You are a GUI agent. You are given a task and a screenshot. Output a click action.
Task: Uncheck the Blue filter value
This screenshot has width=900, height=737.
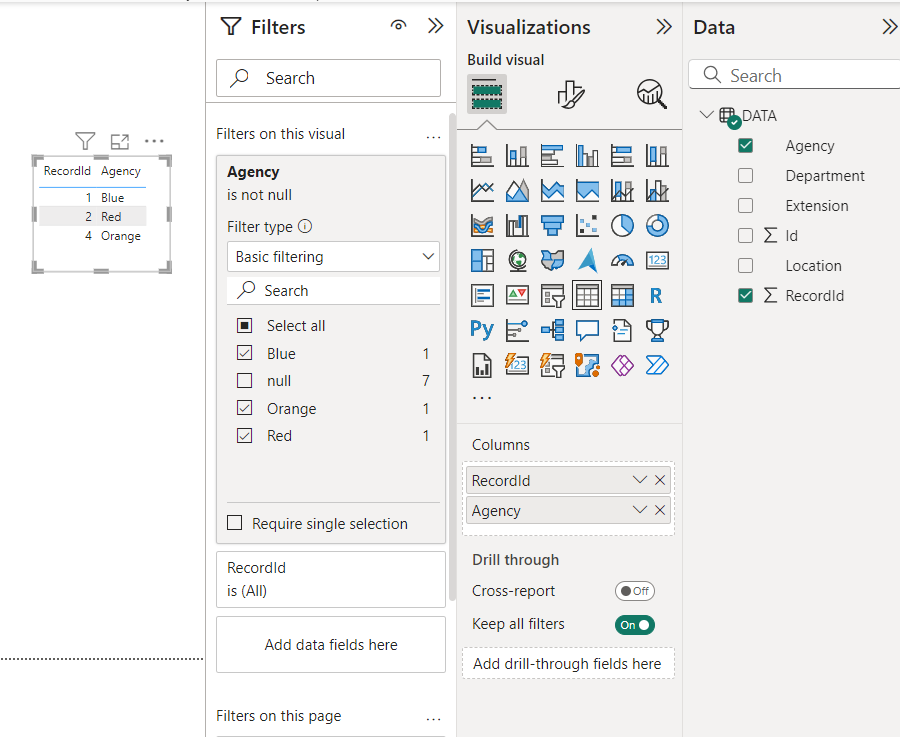point(245,352)
